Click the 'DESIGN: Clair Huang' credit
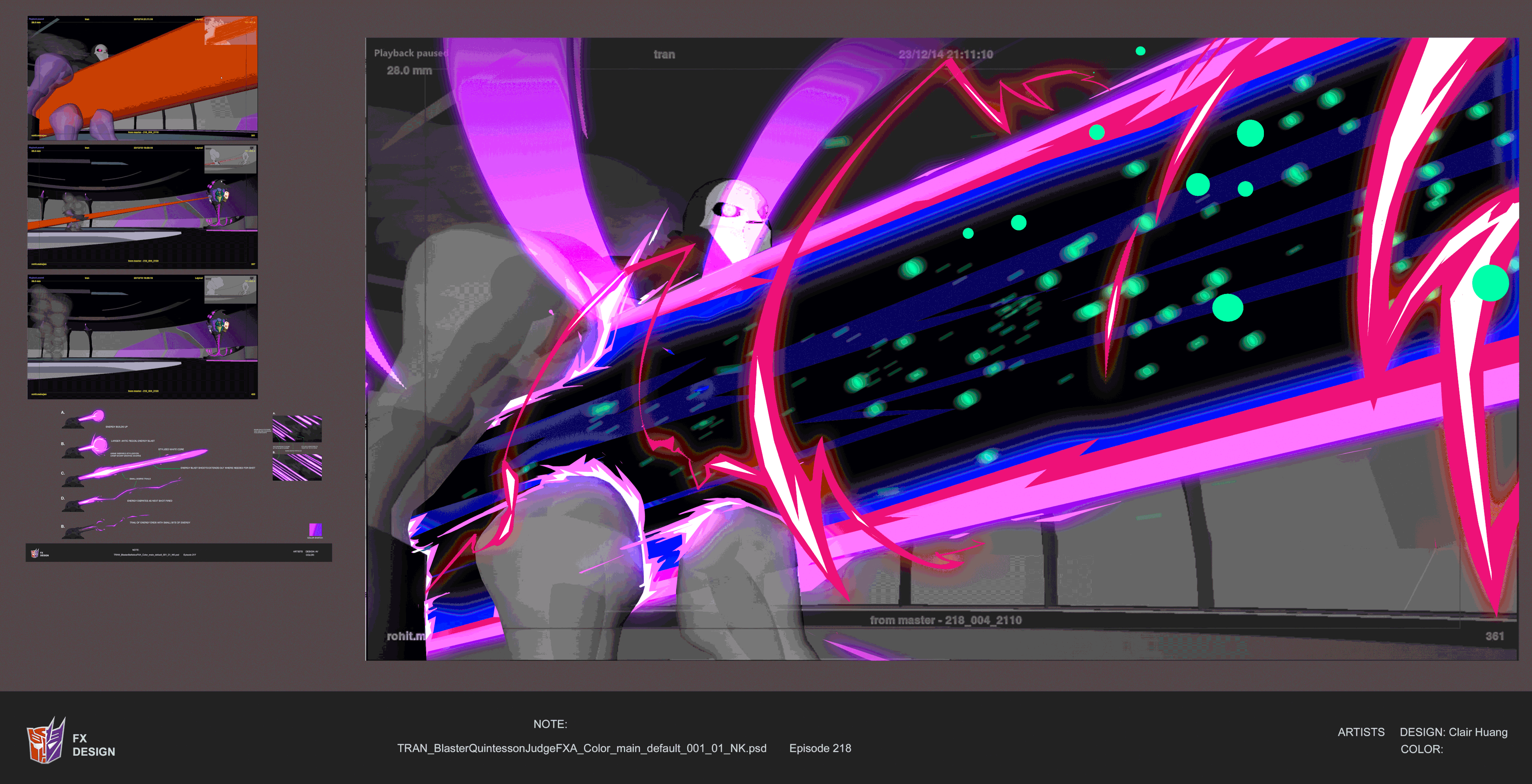This screenshot has height=784, width=1532. click(x=1453, y=732)
